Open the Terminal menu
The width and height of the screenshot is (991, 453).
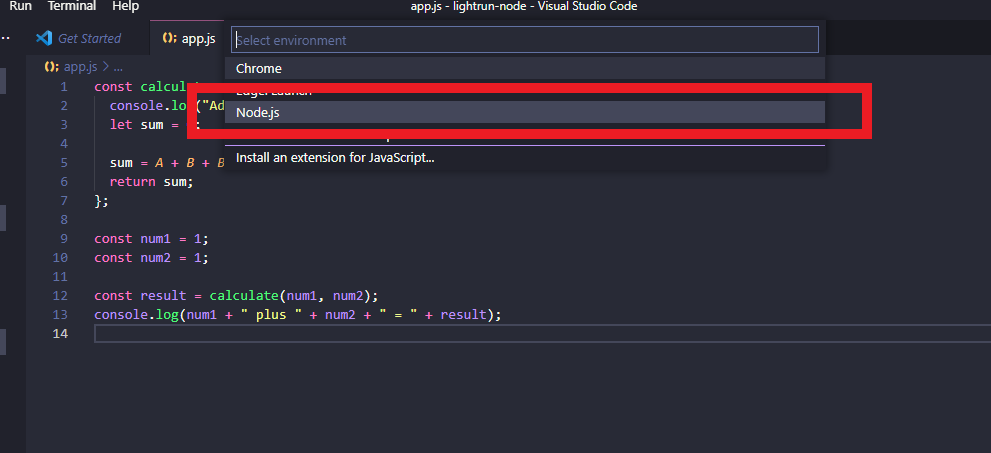click(72, 6)
